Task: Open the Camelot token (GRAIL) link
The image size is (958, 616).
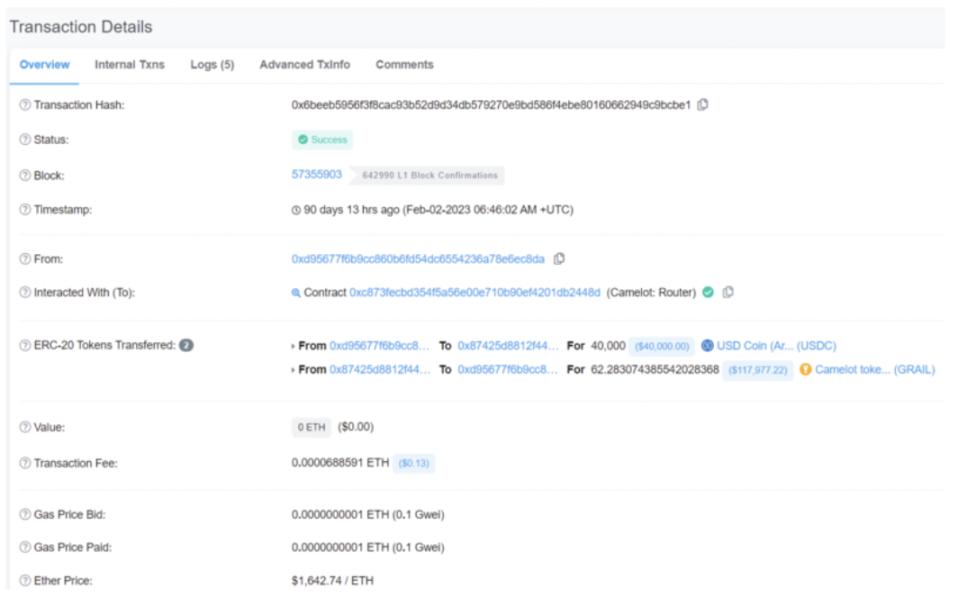Action: click(x=875, y=370)
